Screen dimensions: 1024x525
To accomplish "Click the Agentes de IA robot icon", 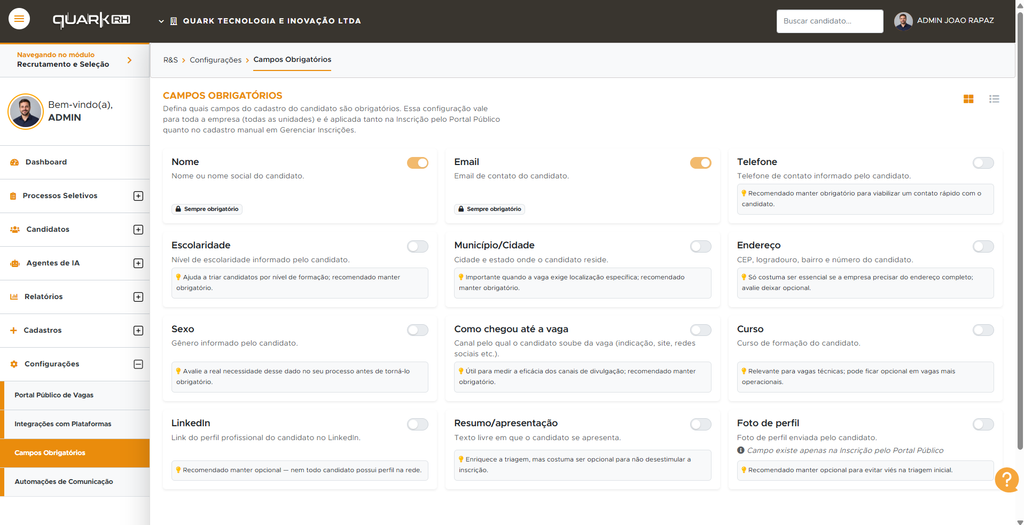I will 15,264.
